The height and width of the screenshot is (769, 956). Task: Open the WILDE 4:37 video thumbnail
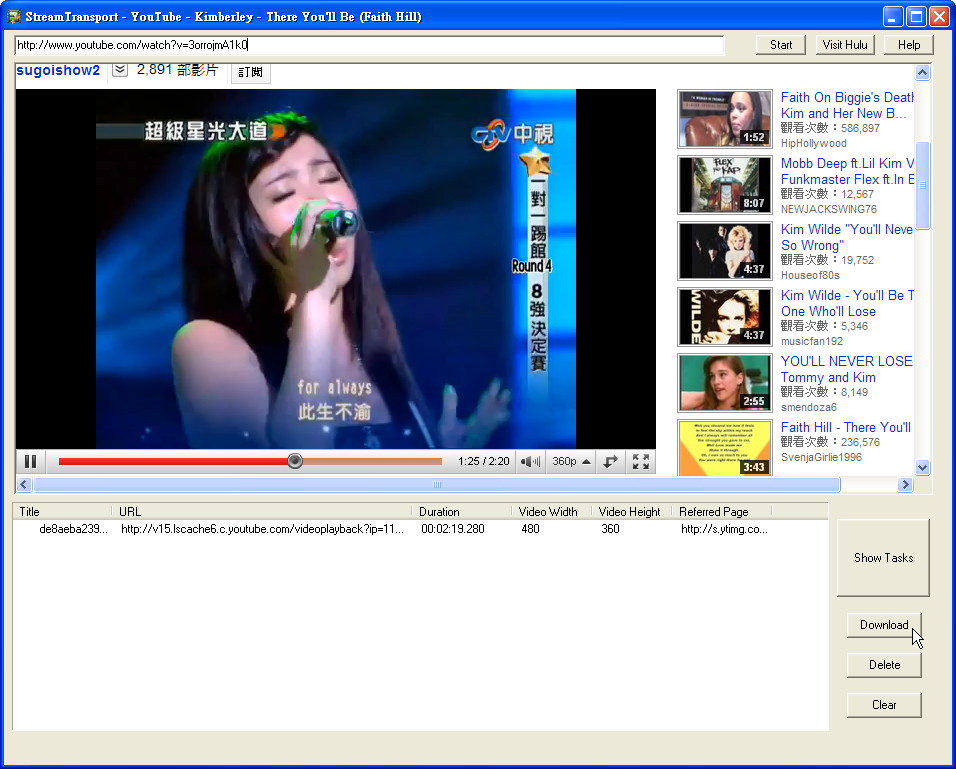[x=725, y=317]
